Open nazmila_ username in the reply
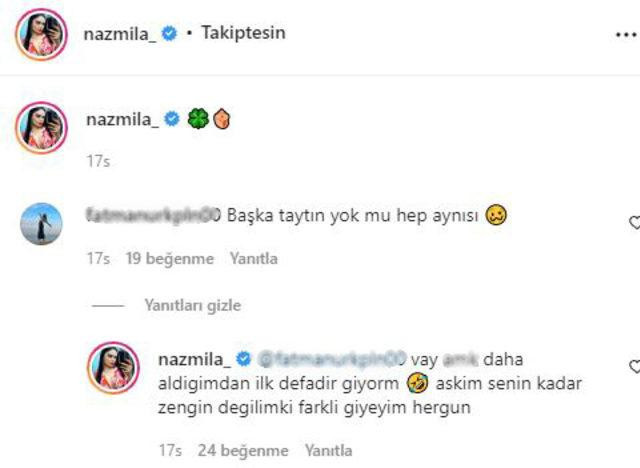This screenshot has height=468, width=640. coord(194,359)
